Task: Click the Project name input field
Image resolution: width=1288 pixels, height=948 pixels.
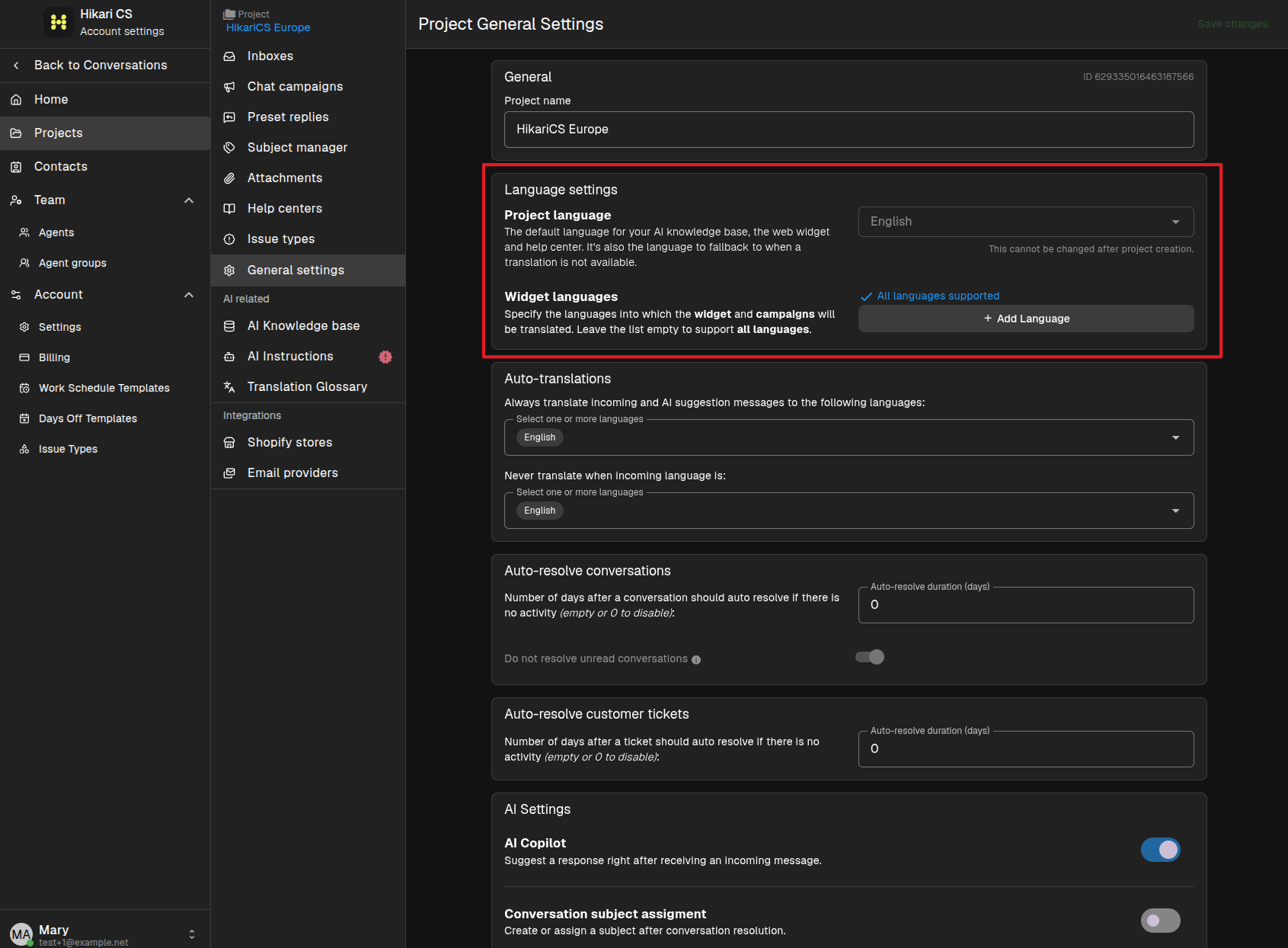Action: tap(849, 130)
